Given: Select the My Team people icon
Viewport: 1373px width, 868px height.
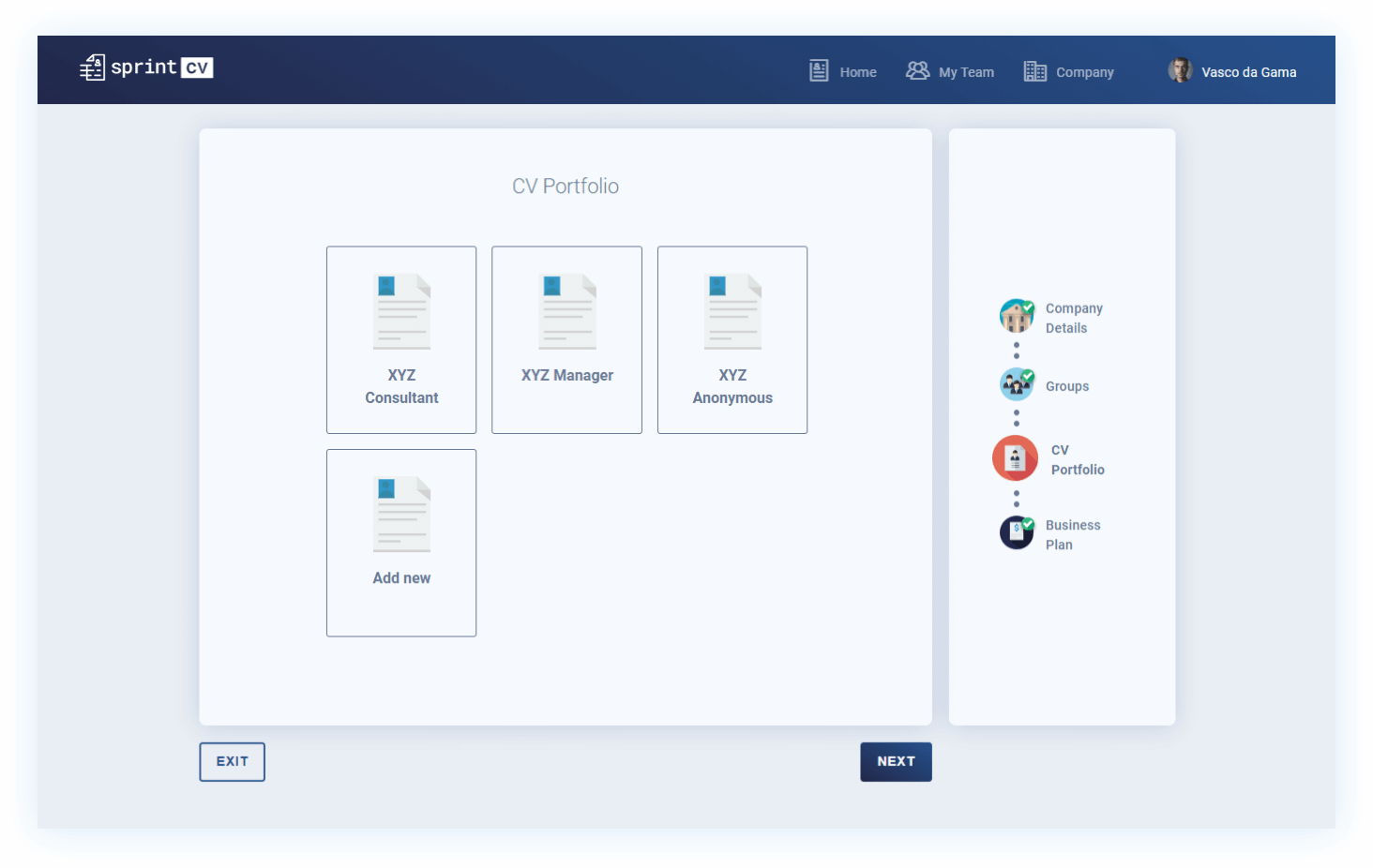Looking at the screenshot, I should [917, 69].
